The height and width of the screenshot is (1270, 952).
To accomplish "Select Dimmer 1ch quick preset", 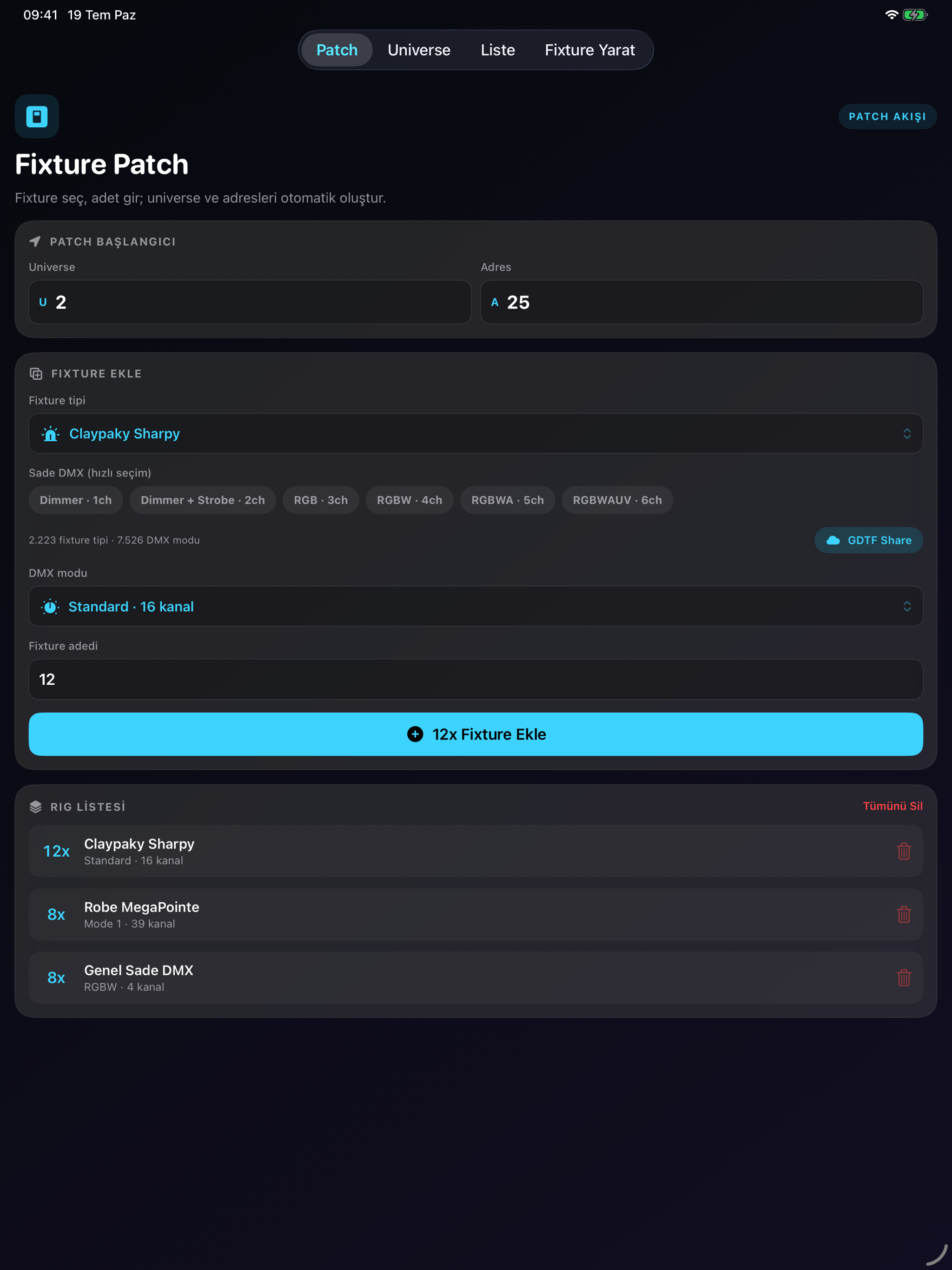I will [76, 500].
